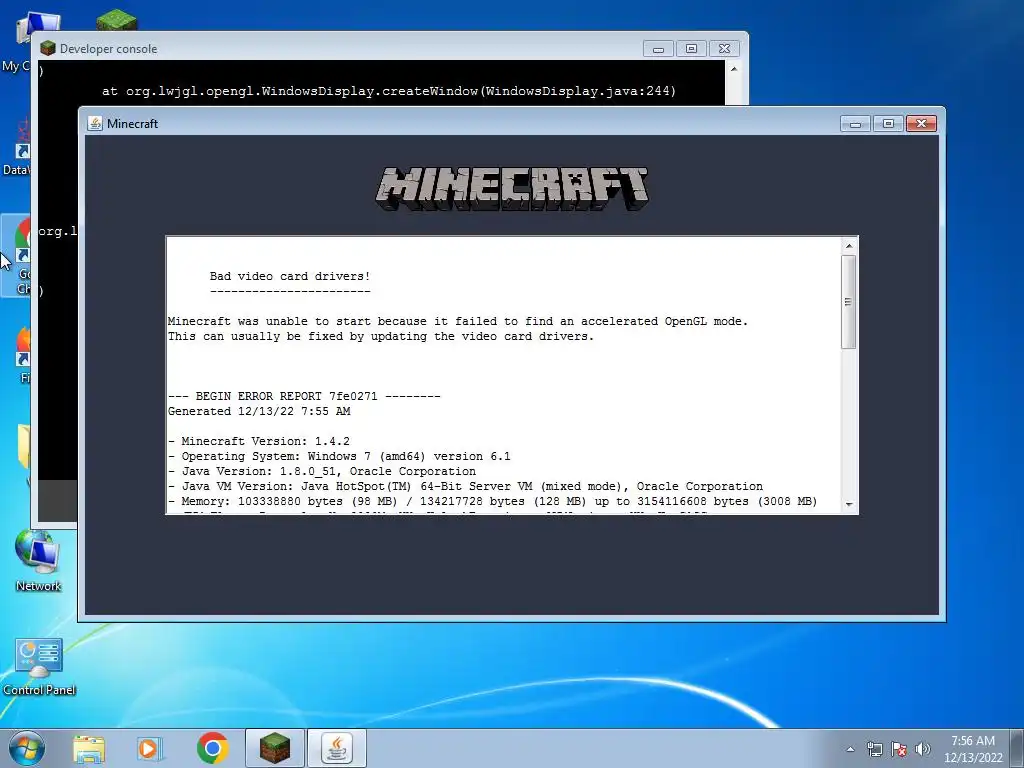
Task: Open the volume speaker tray icon
Action: tap(923, 749)
